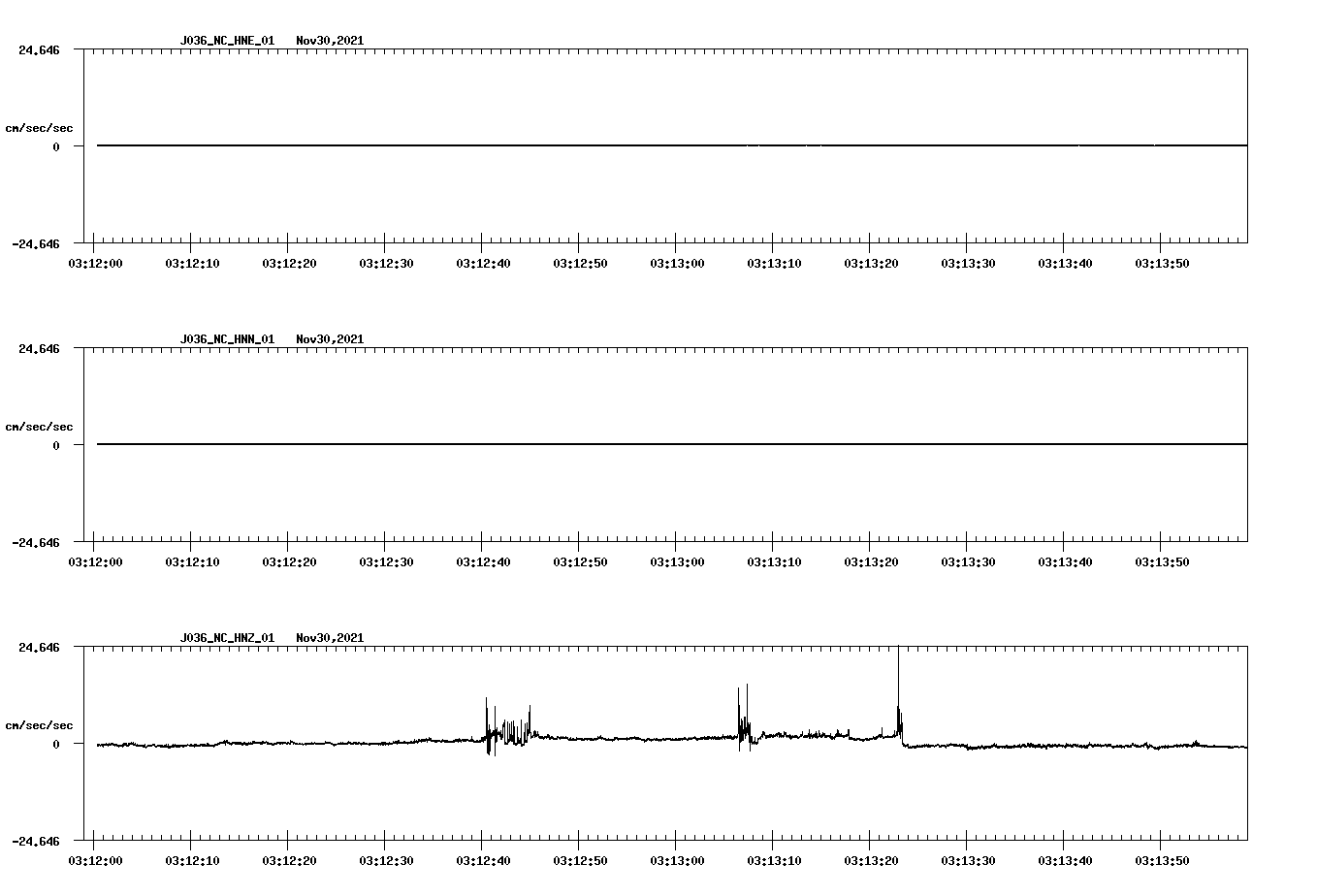Click the 03:12:30 time label under HNE plot
The image size is (1317, 896).
386,263
